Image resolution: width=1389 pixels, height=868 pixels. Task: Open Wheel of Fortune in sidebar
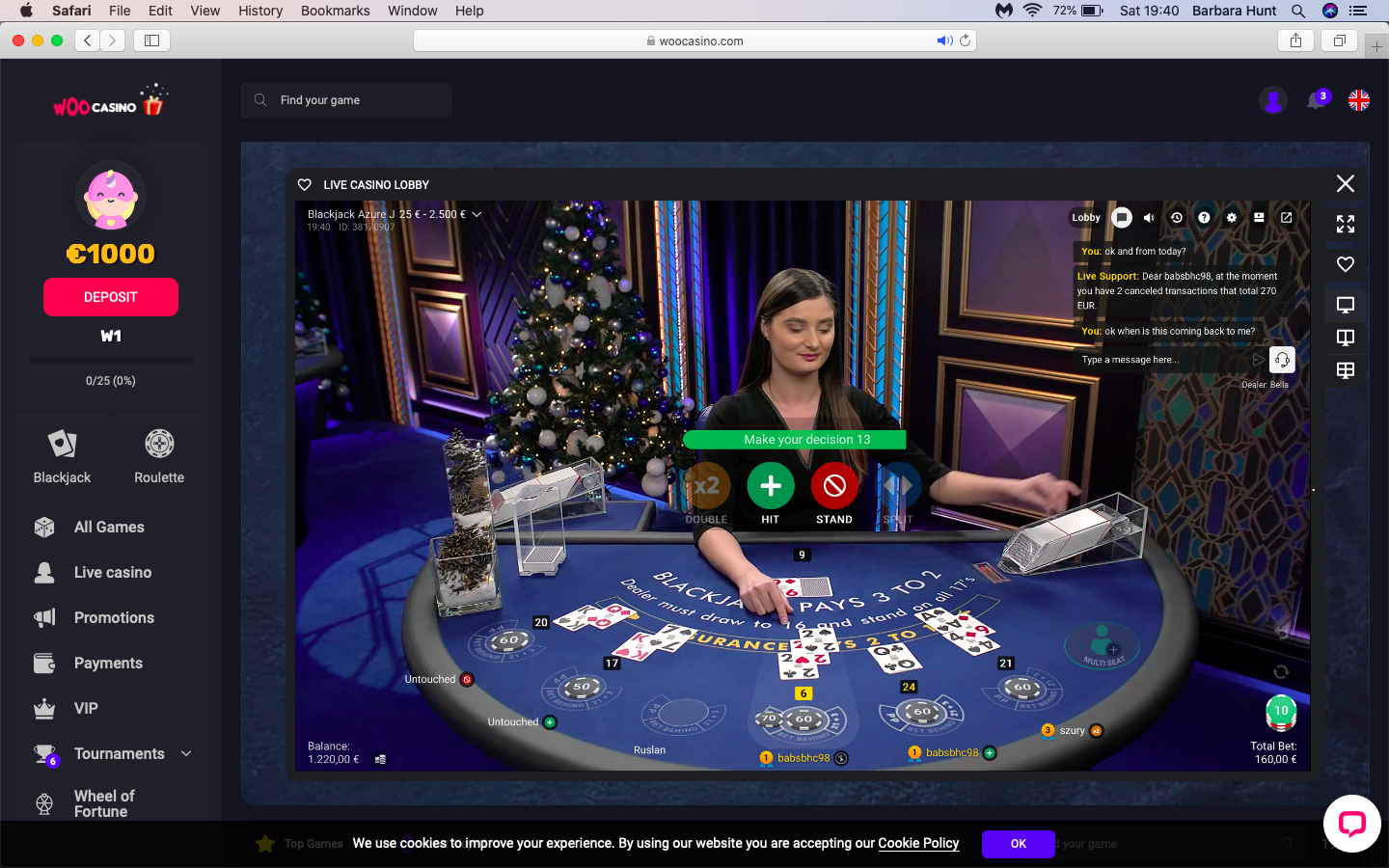[x=104, y=803]
